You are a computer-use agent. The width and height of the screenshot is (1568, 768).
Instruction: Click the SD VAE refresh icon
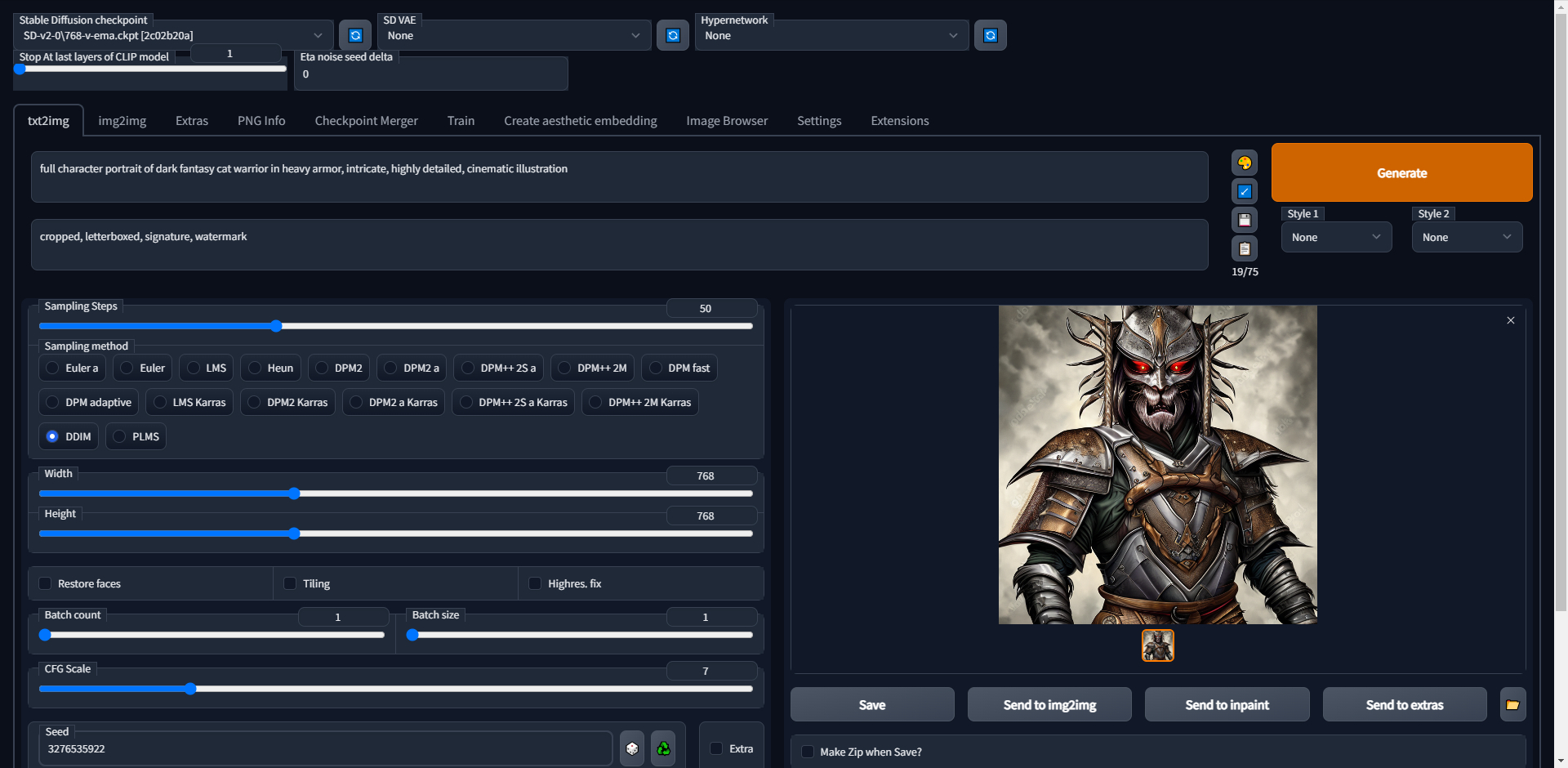click(x=673, y=35)
